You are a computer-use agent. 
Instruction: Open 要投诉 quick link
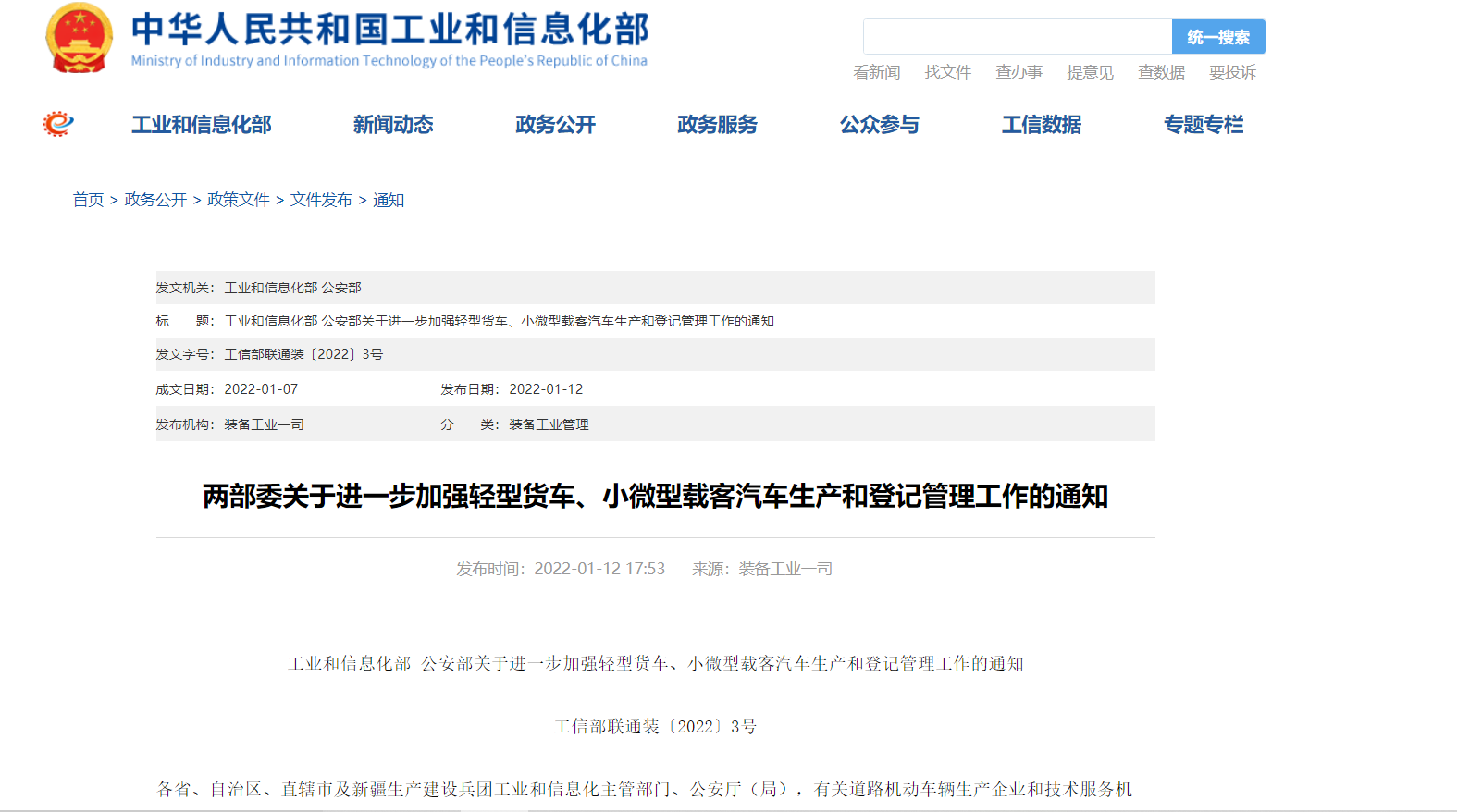coord(1232,72)
